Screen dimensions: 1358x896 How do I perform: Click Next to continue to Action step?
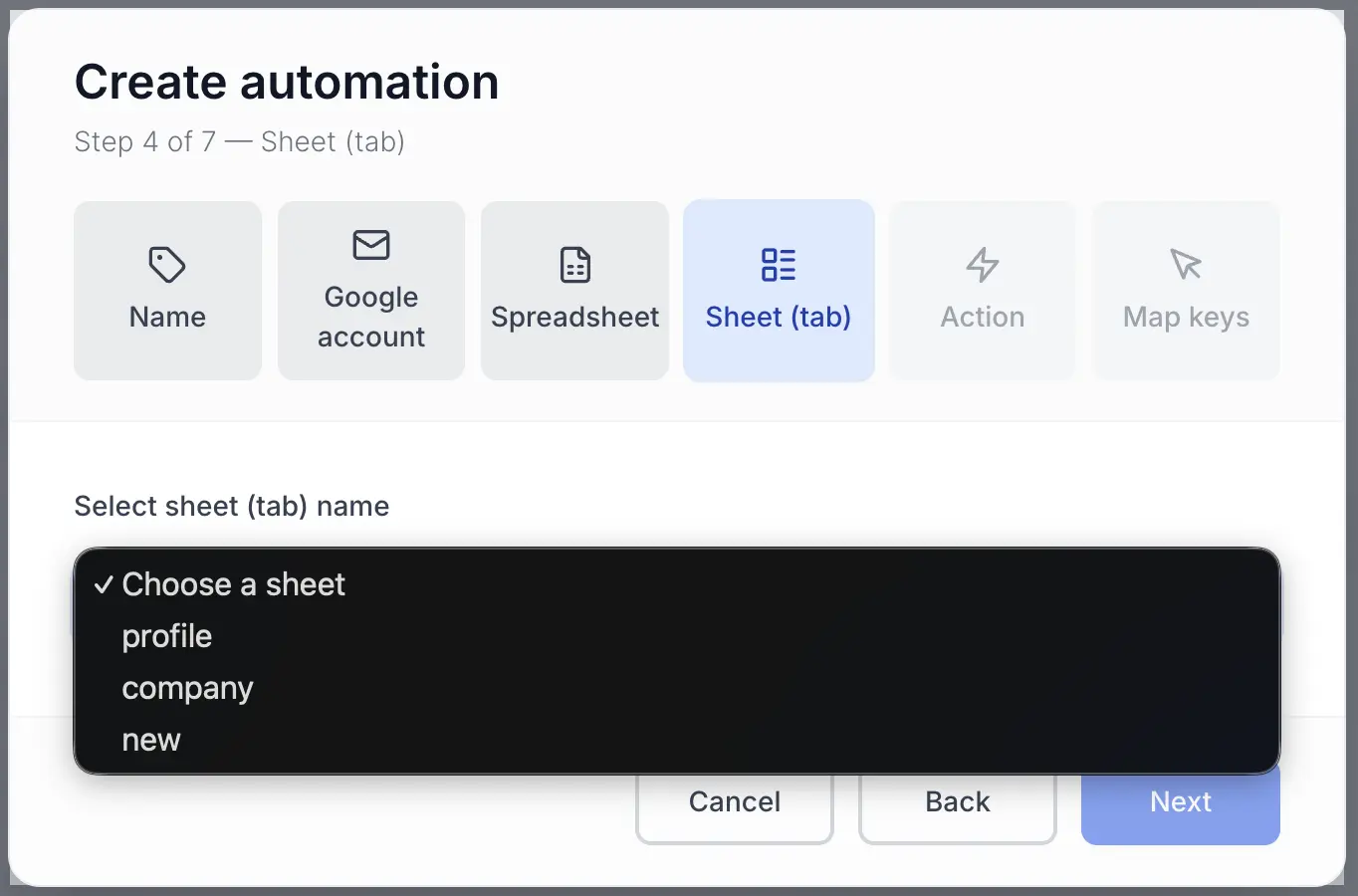coord(1180,801)
